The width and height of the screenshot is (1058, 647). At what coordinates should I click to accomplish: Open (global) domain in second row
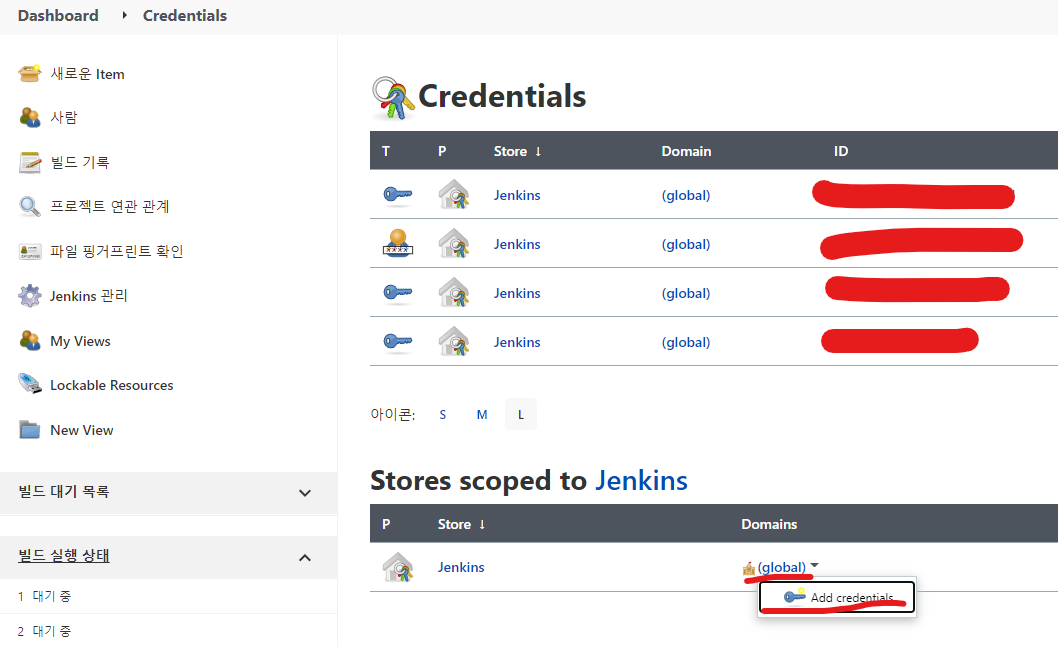686,244
